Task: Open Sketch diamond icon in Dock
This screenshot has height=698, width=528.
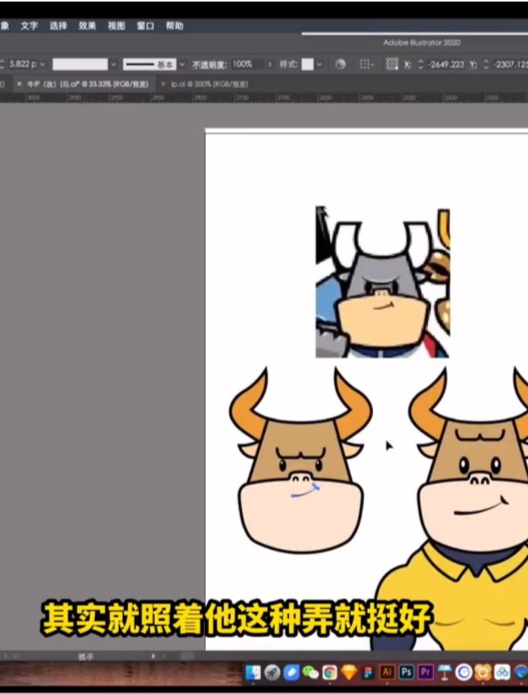Action: 349,672
